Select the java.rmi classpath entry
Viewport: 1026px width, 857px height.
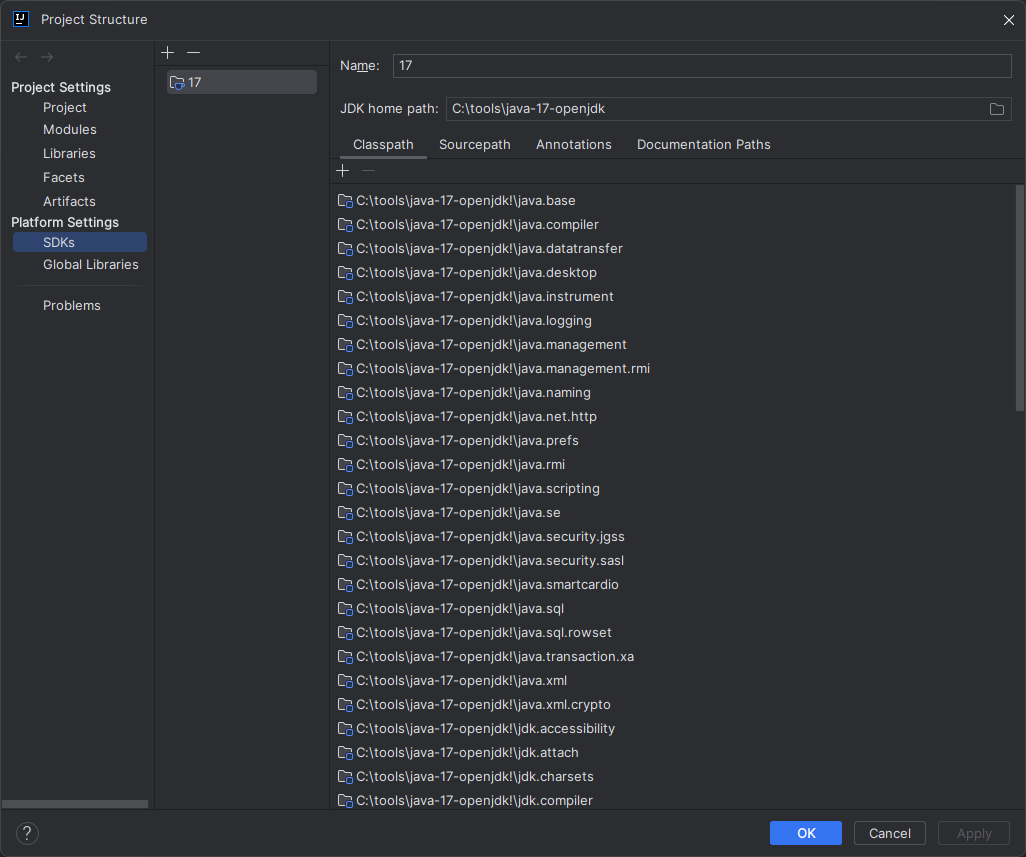(451, 464)
